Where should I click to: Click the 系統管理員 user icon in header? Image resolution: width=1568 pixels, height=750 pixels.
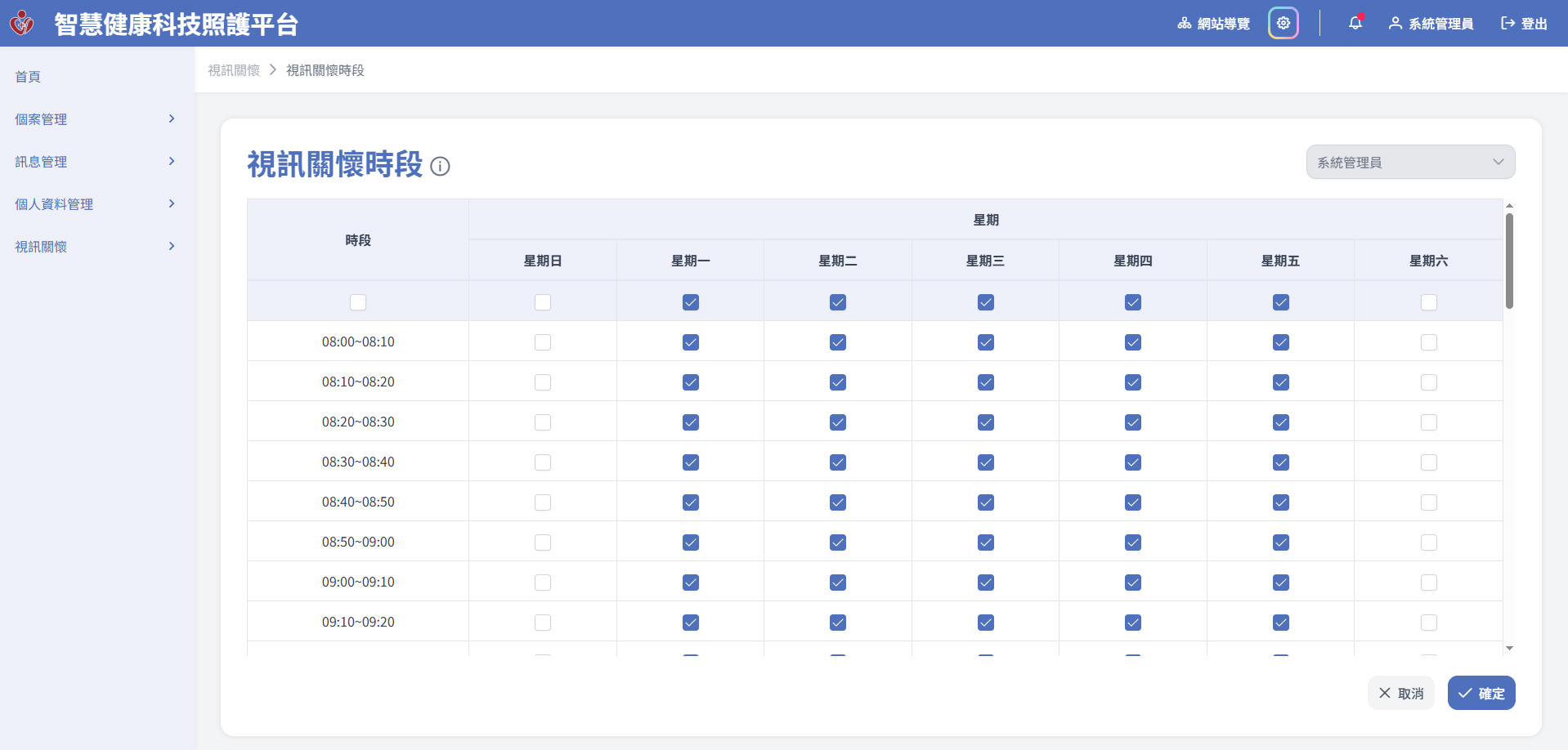pos(1395,24)
